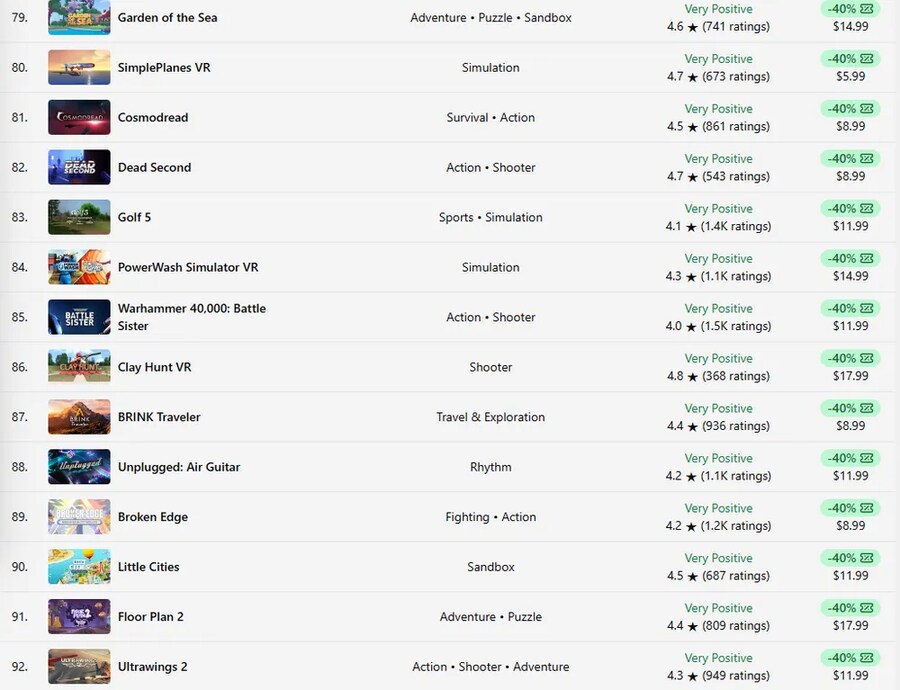Click the Very Positive rating for Dead Second
The image size is (900, 690).
click(718, 158)
